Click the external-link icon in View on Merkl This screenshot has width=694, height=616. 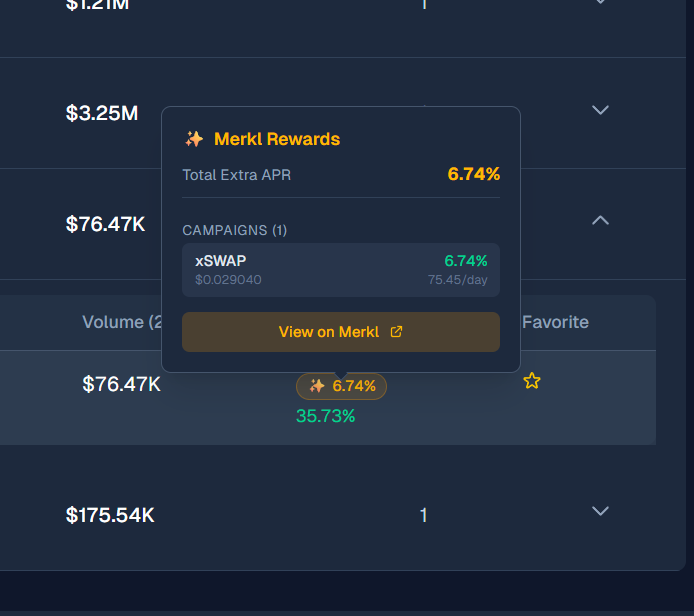coord(396,332)
